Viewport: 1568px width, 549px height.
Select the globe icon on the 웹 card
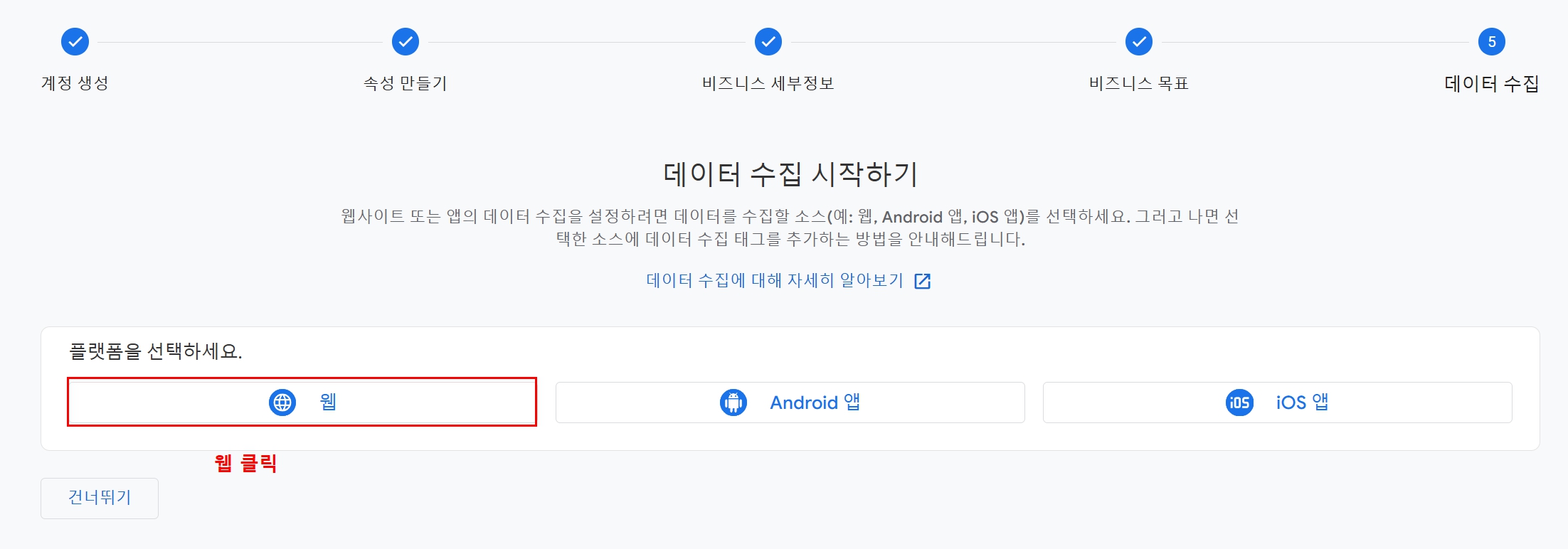click(x=284, y=402)
